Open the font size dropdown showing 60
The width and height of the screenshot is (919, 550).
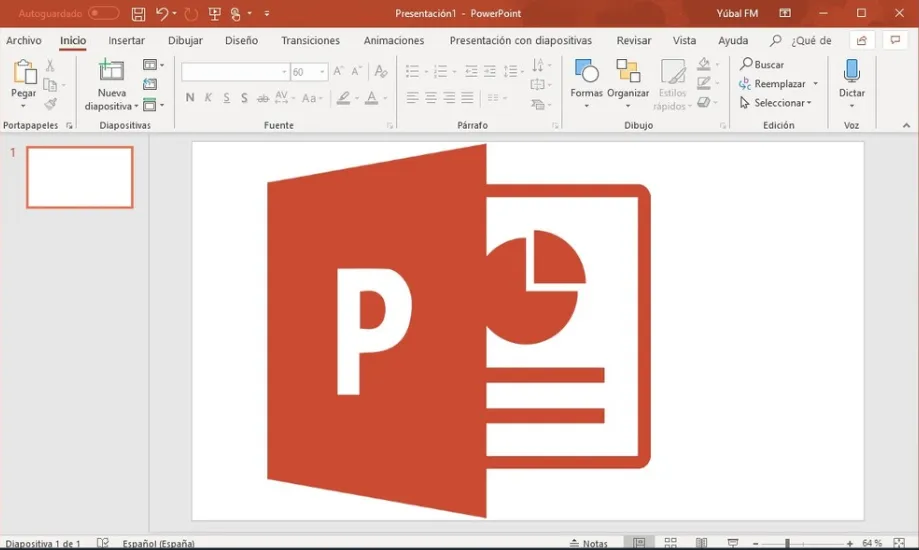click(322, 72)
